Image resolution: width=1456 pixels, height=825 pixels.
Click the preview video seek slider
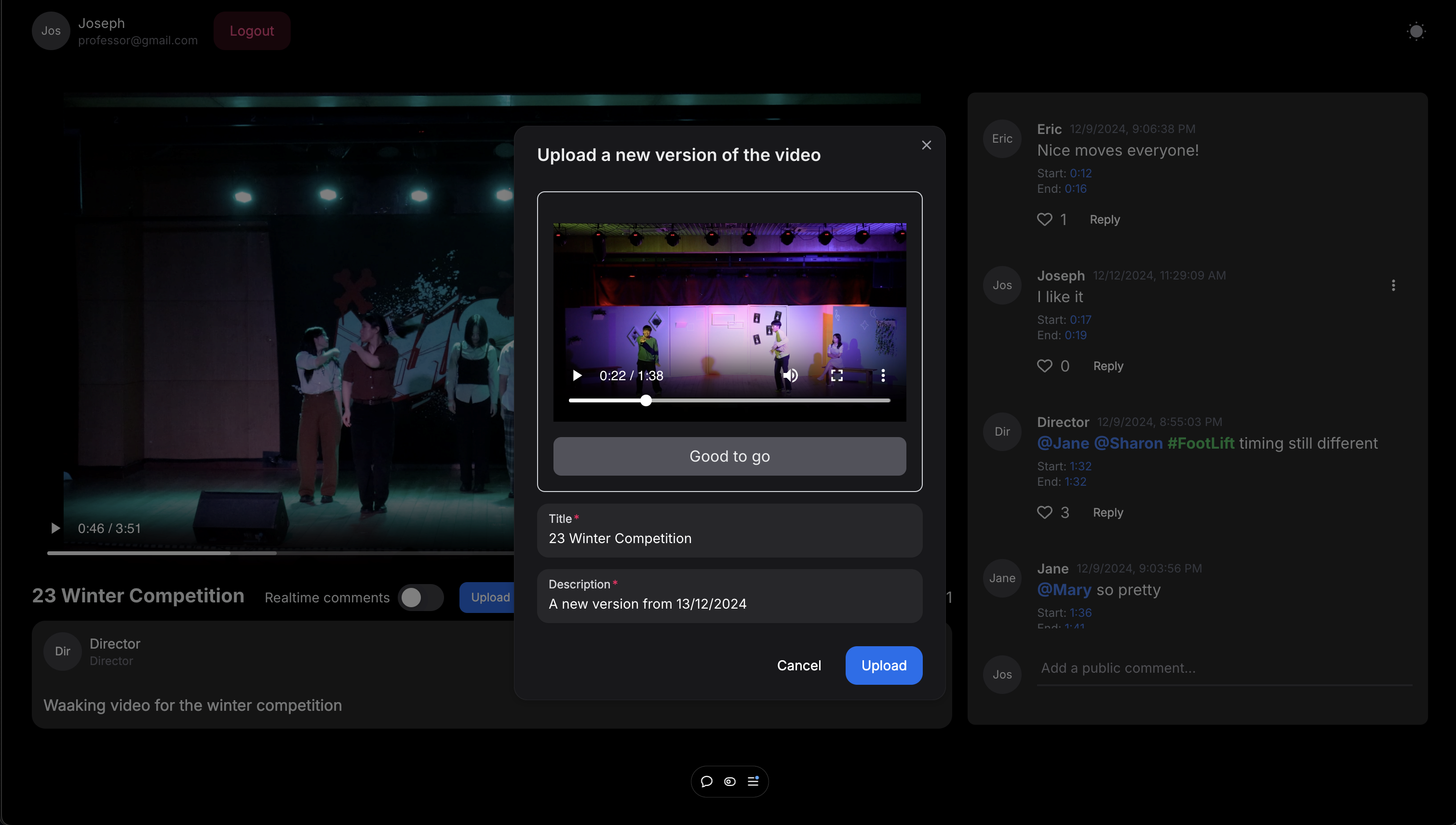coord(729,400)
